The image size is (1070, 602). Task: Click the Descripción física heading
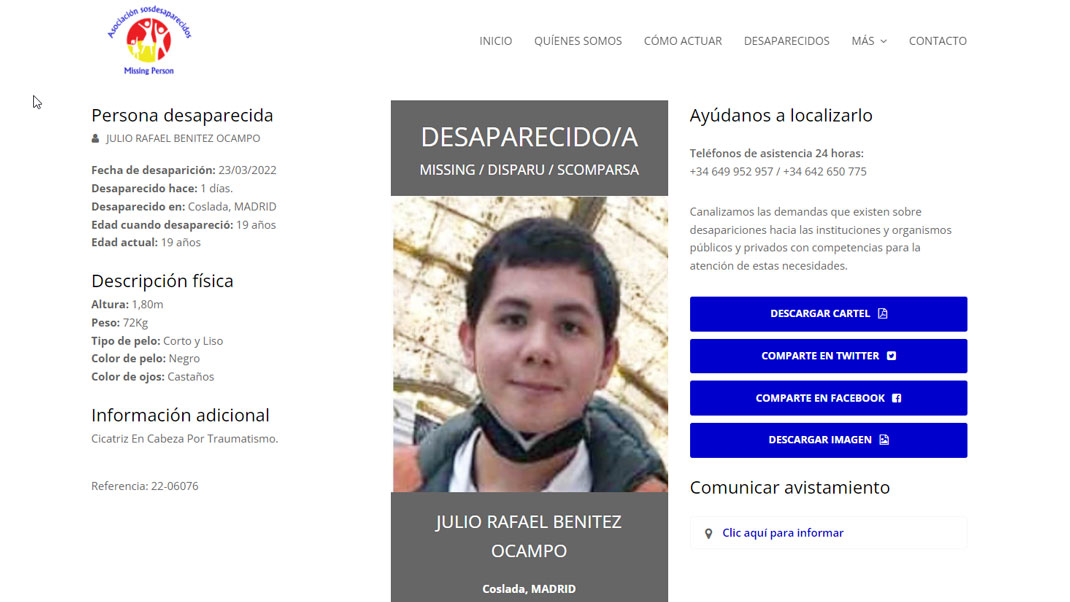[162, 281]
